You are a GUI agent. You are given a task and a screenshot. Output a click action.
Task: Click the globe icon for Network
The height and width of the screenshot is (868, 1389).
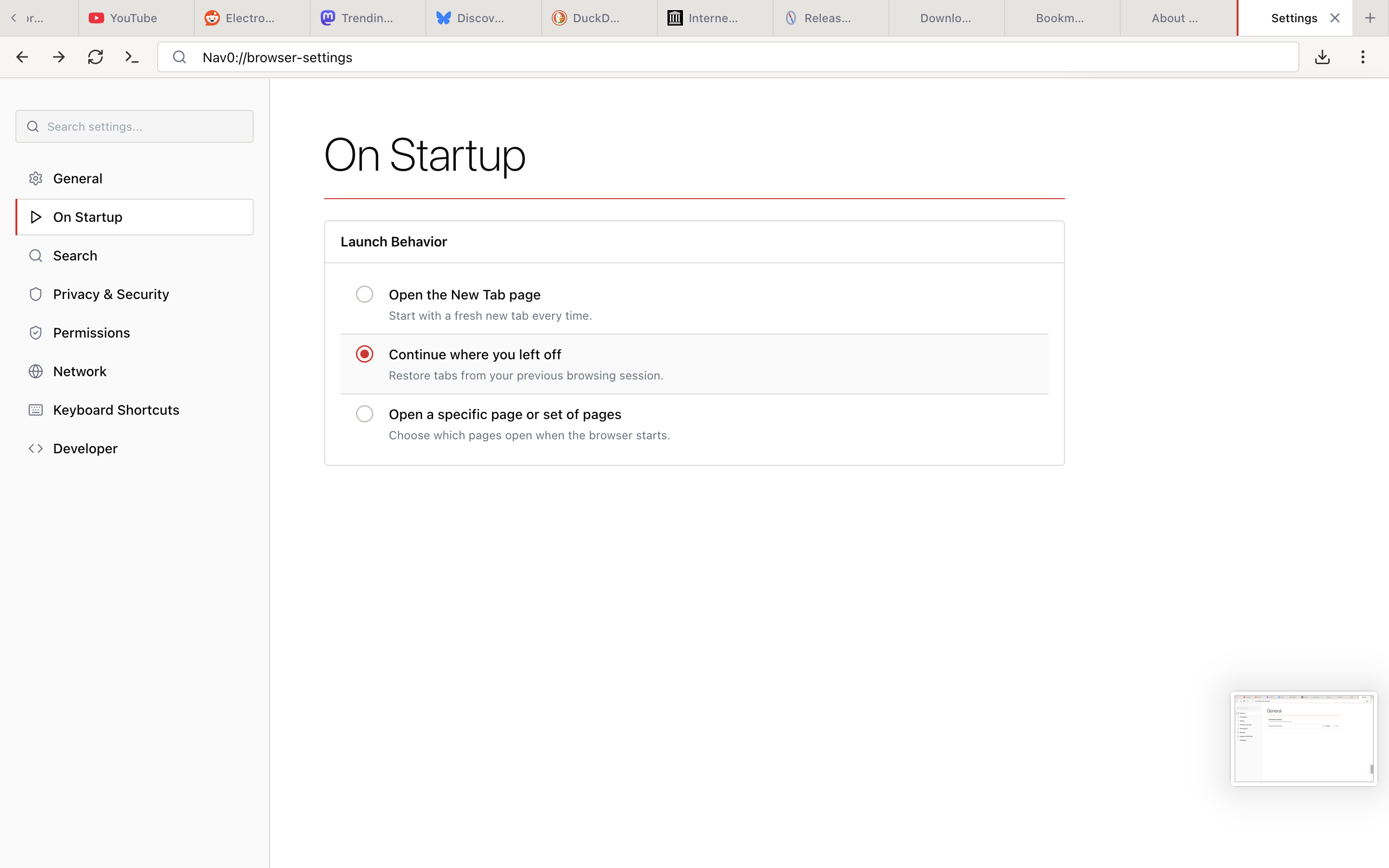[36, 371]
